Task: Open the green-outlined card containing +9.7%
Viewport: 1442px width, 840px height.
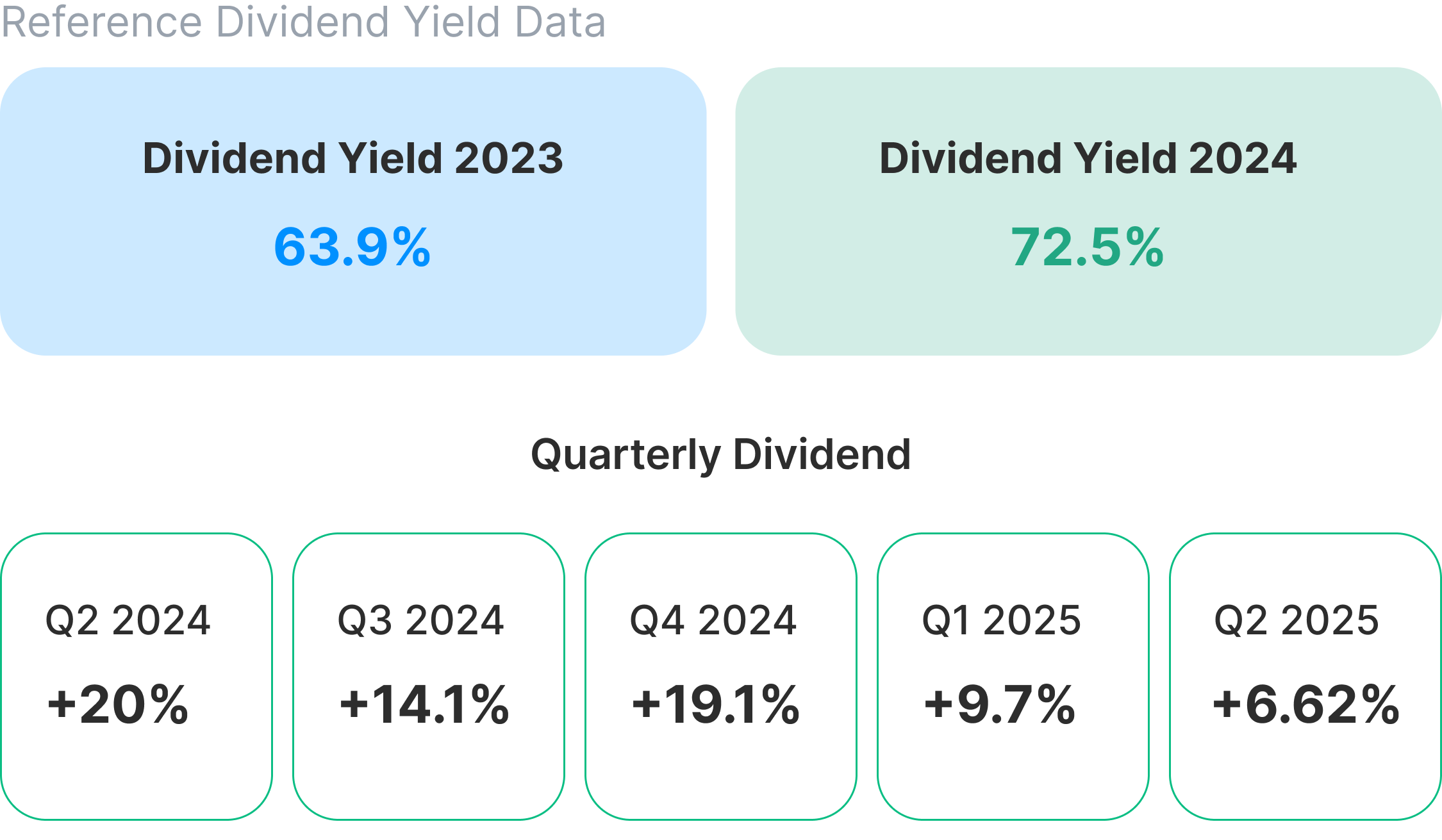Action: coord(1013,775)
